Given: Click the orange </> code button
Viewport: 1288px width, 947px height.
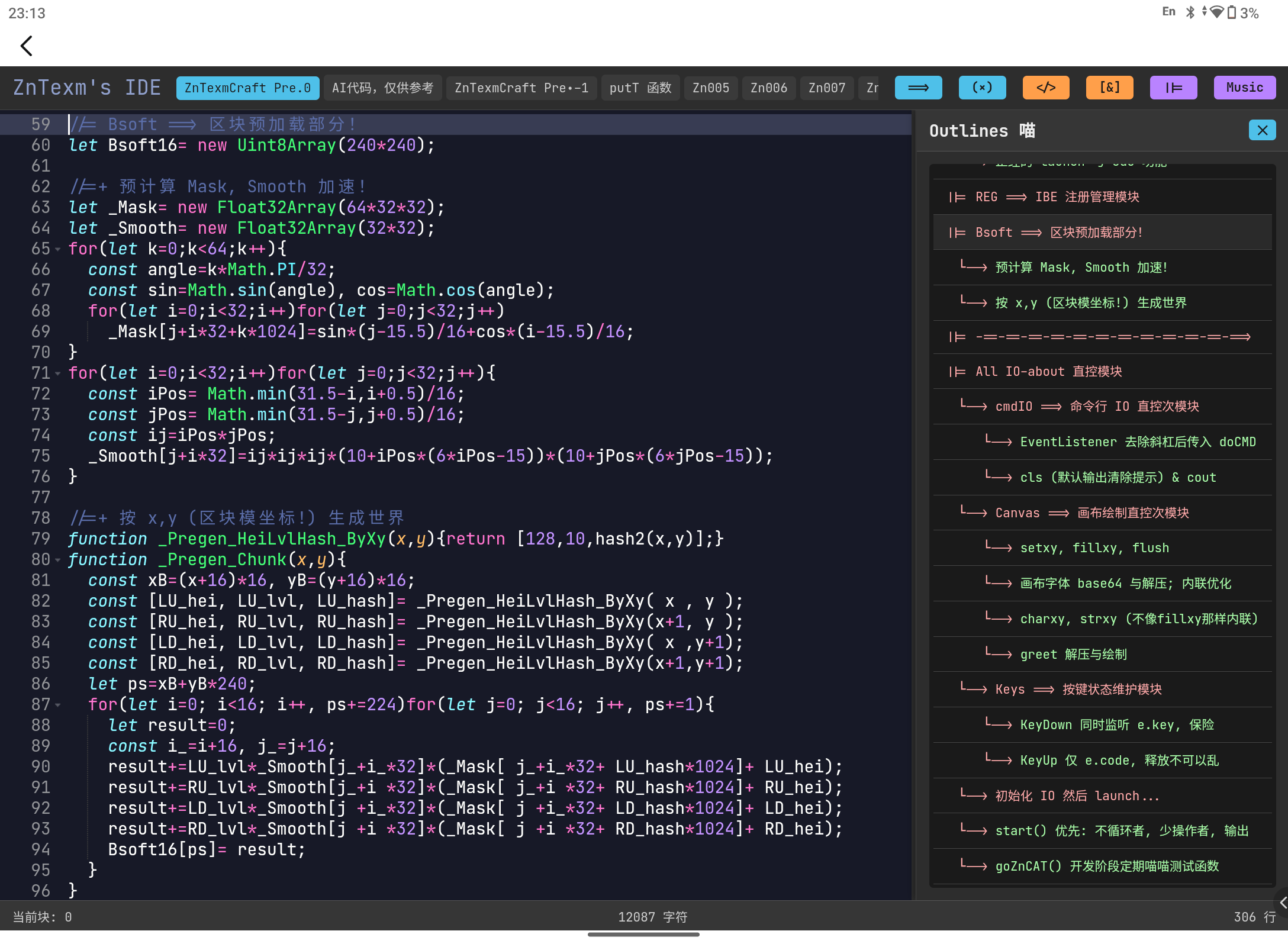Looking at the screenshot, I should tap(1046, 88).
